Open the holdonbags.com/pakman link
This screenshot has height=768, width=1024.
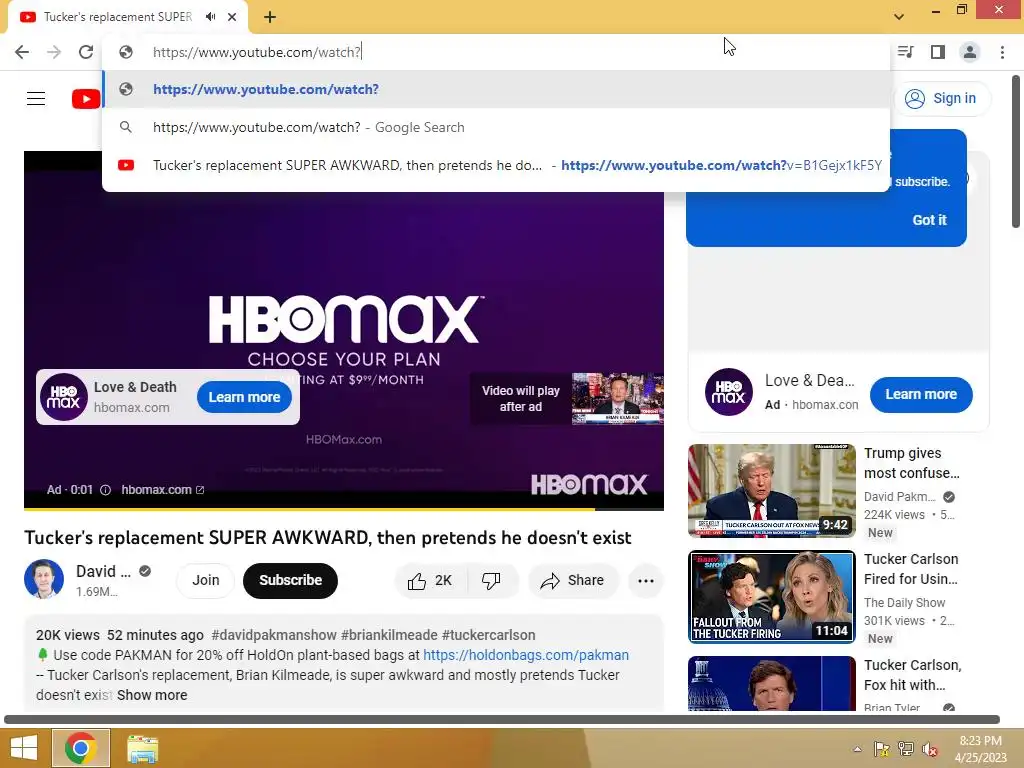point(526,655)
